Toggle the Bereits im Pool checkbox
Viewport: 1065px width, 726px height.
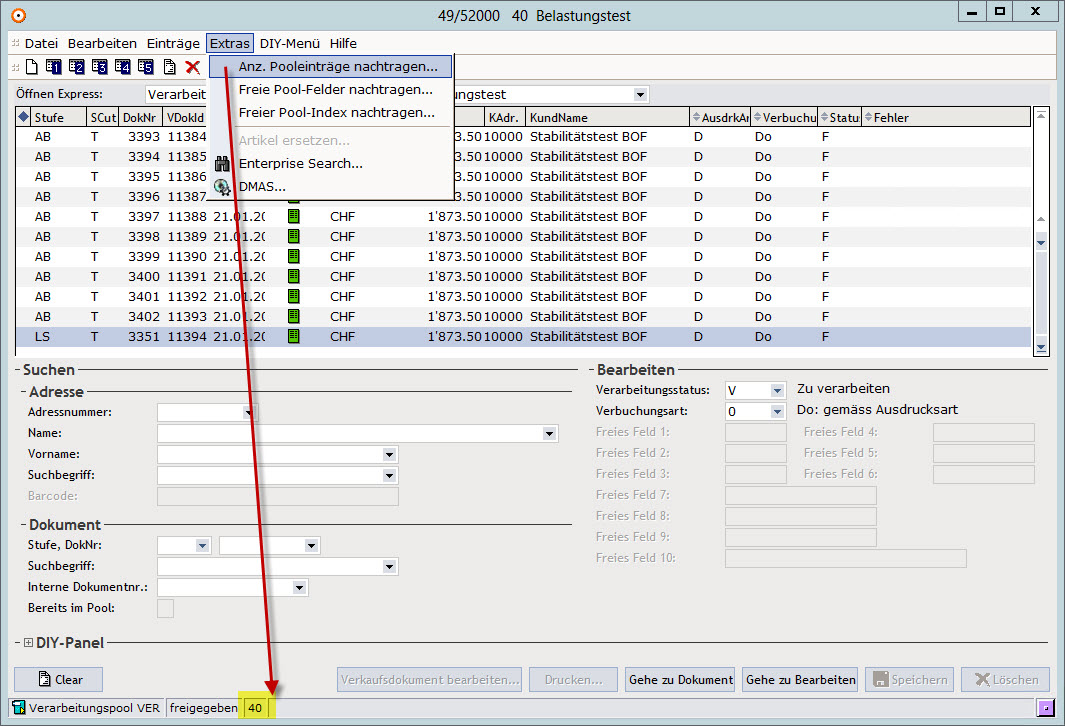click(165, 608)
